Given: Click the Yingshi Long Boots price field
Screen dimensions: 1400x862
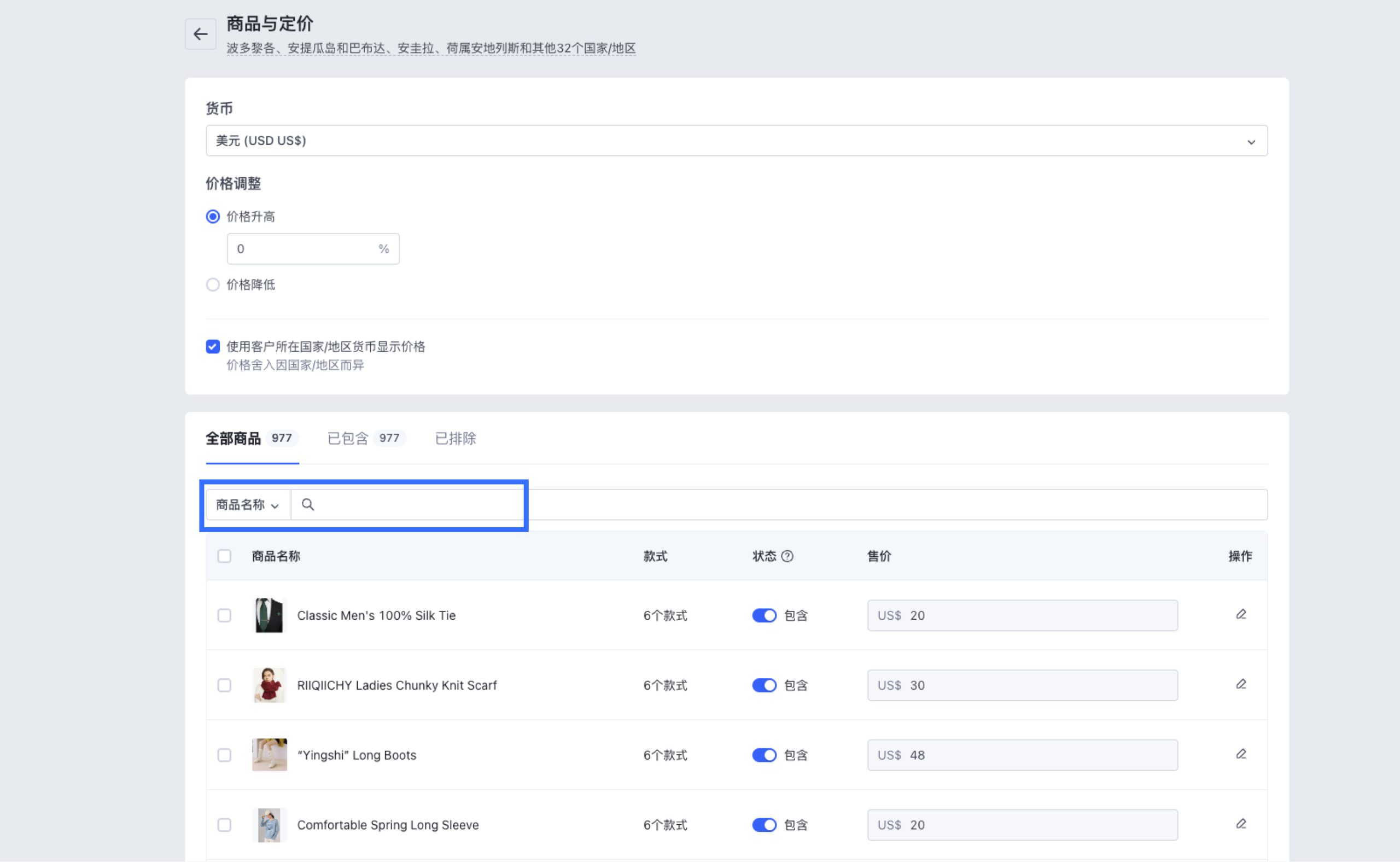Looking at the screenshot, I should pos(1022,755).
